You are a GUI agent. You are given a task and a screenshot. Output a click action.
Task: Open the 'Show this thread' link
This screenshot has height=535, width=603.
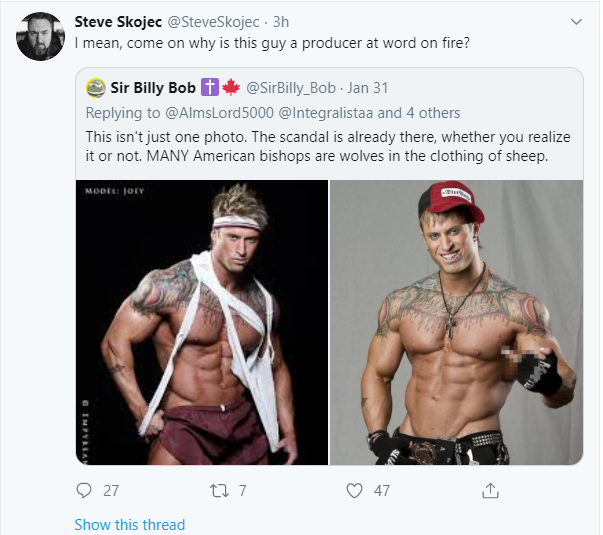(x=129, y=524)
